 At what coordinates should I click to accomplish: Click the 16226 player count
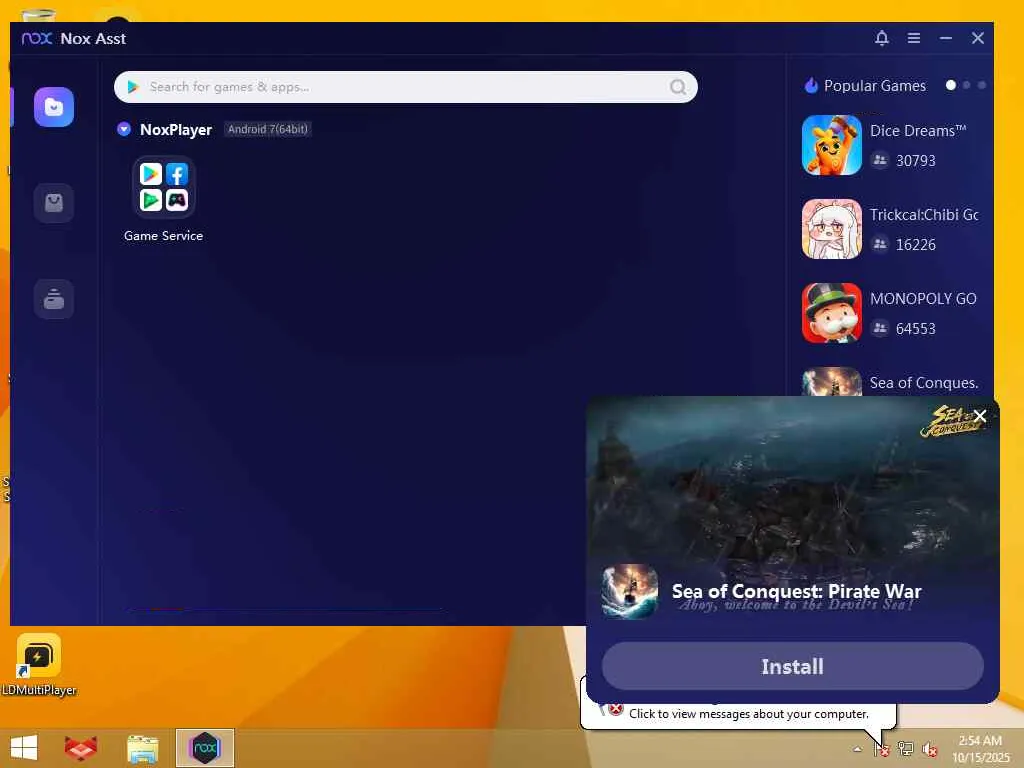(916, 245)
